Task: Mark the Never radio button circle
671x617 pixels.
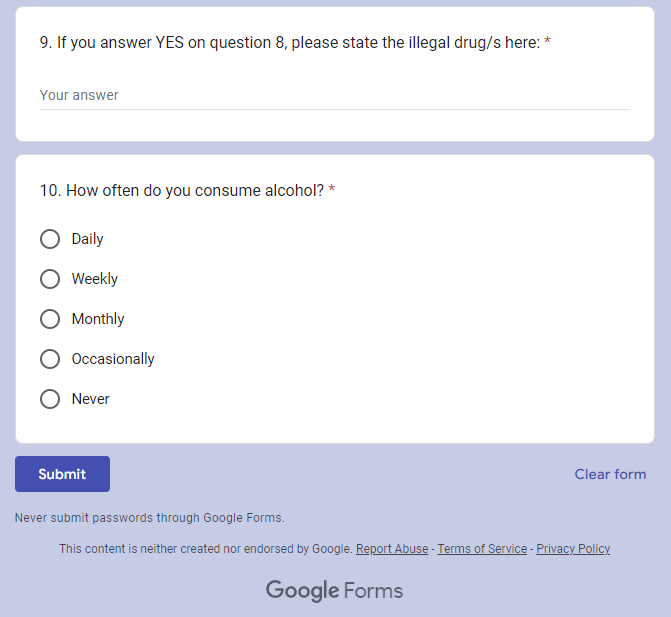Action: (50, 399)
